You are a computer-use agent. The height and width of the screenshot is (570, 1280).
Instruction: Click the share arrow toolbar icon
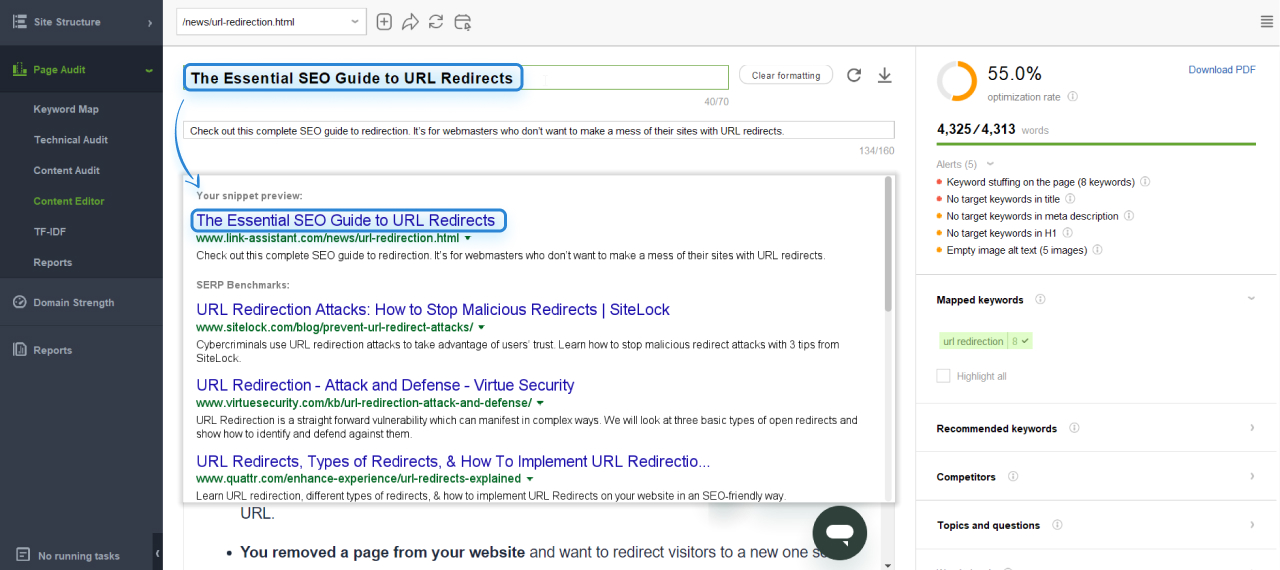[410, 22]
